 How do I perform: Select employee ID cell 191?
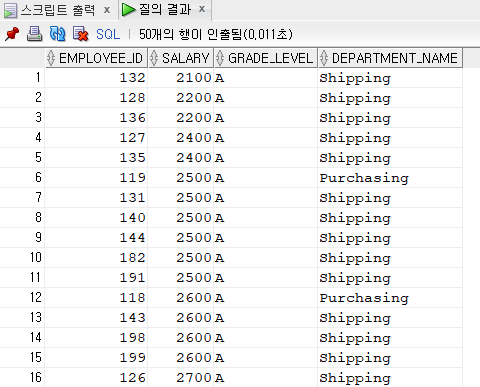tap(96, 278)
